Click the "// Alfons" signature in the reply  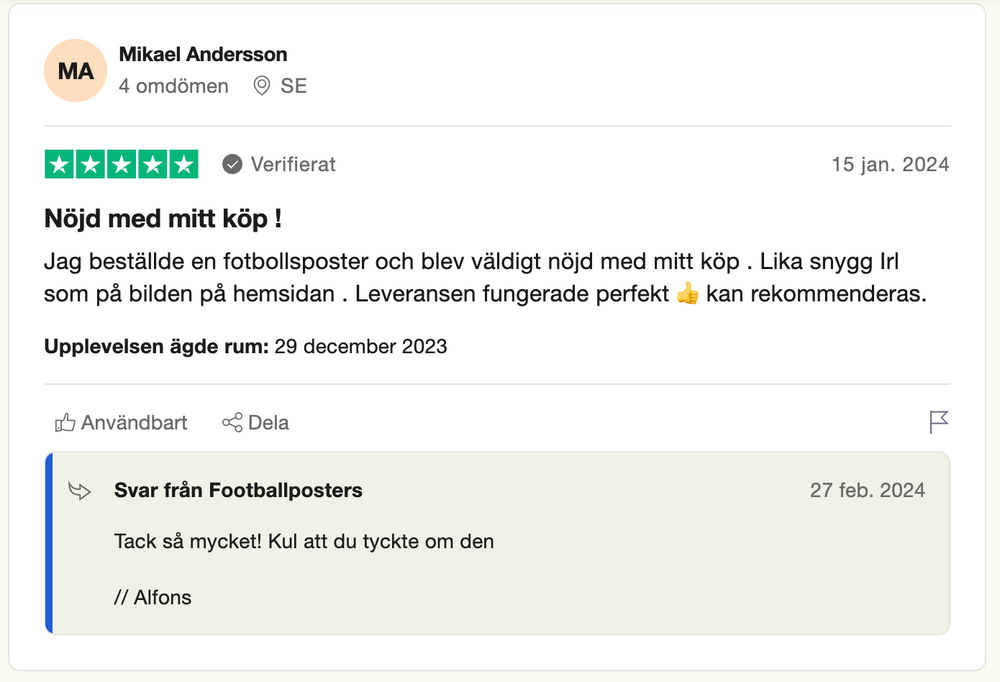[153, 598]
